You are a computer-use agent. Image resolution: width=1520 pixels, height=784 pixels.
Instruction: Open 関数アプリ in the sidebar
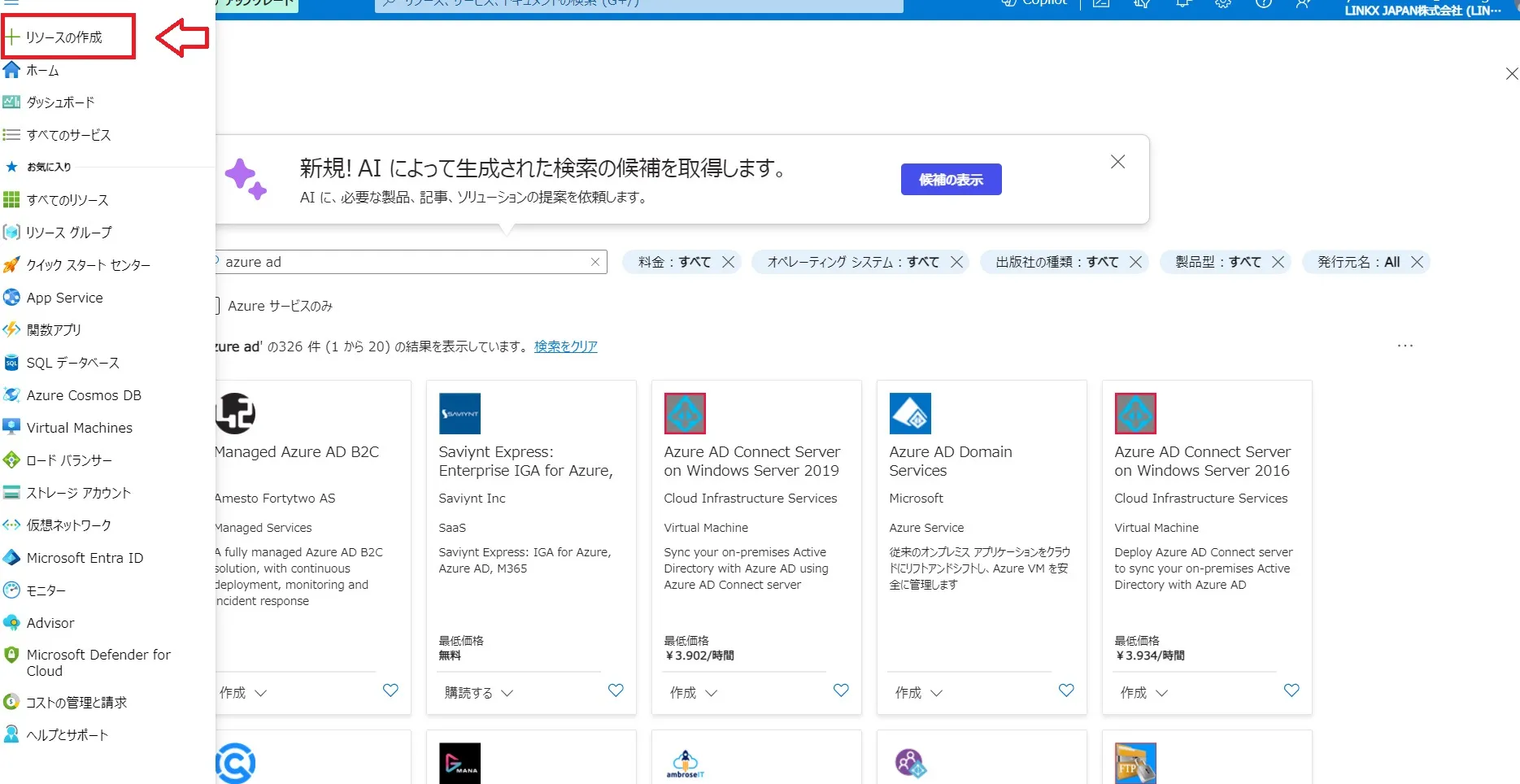click(54, 330)
